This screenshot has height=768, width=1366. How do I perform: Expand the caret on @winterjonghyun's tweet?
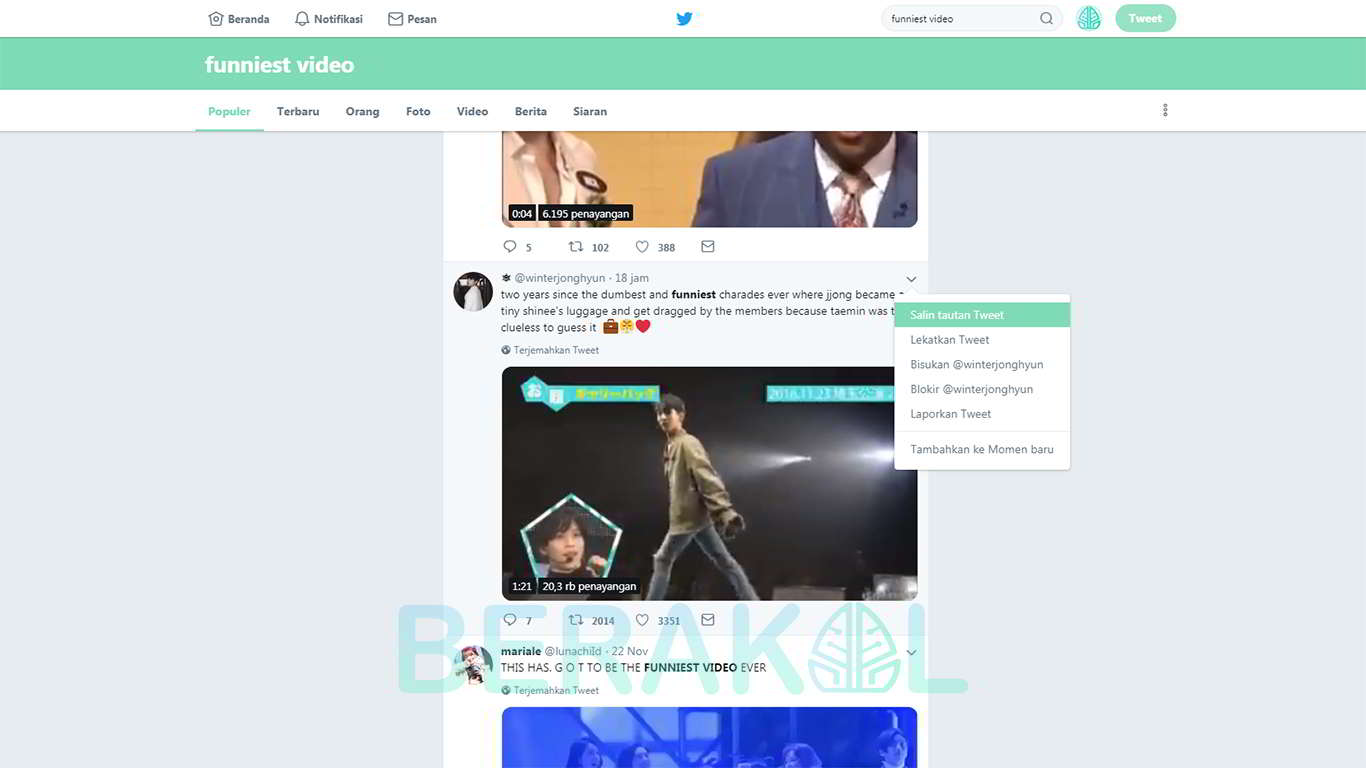click(x=910, y=279)
